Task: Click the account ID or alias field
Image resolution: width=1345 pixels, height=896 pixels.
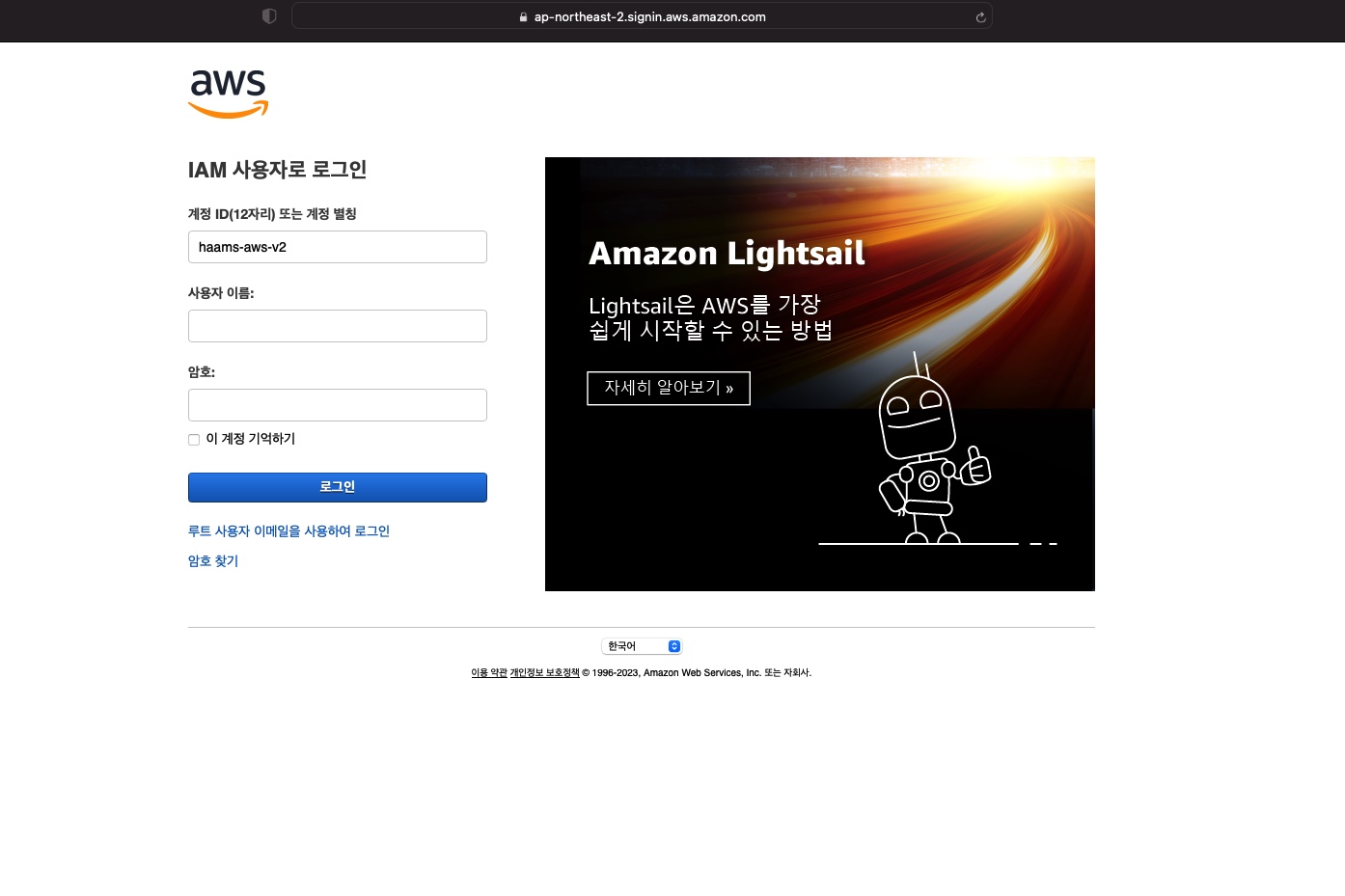Action: pyautogui.click(x=338, y=247)
